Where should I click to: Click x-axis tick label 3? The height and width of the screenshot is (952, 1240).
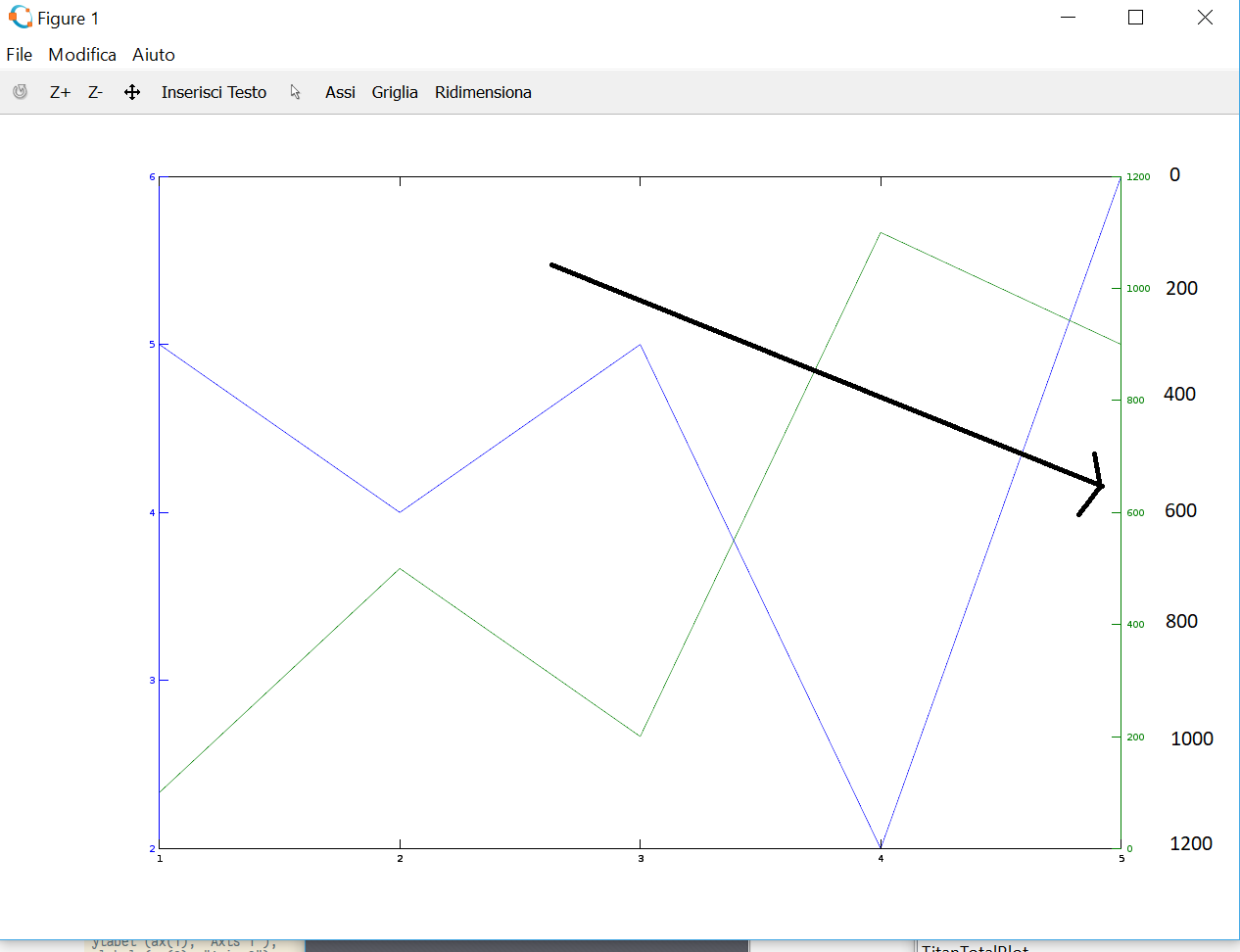tap(641, 859)
